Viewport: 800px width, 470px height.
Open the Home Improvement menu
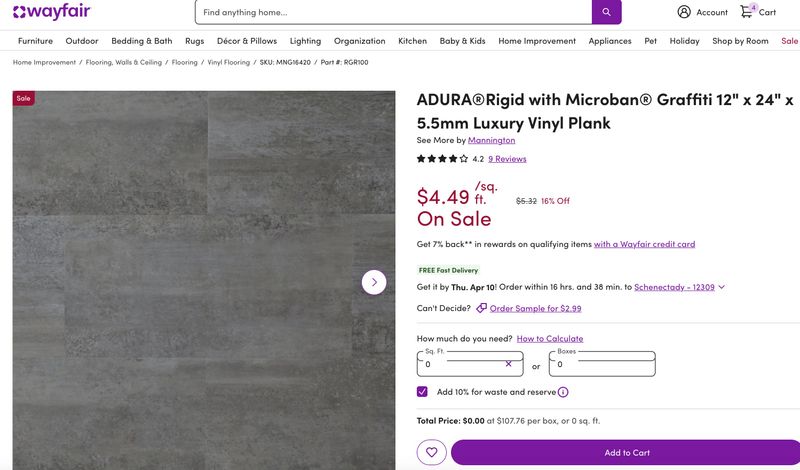537,41
